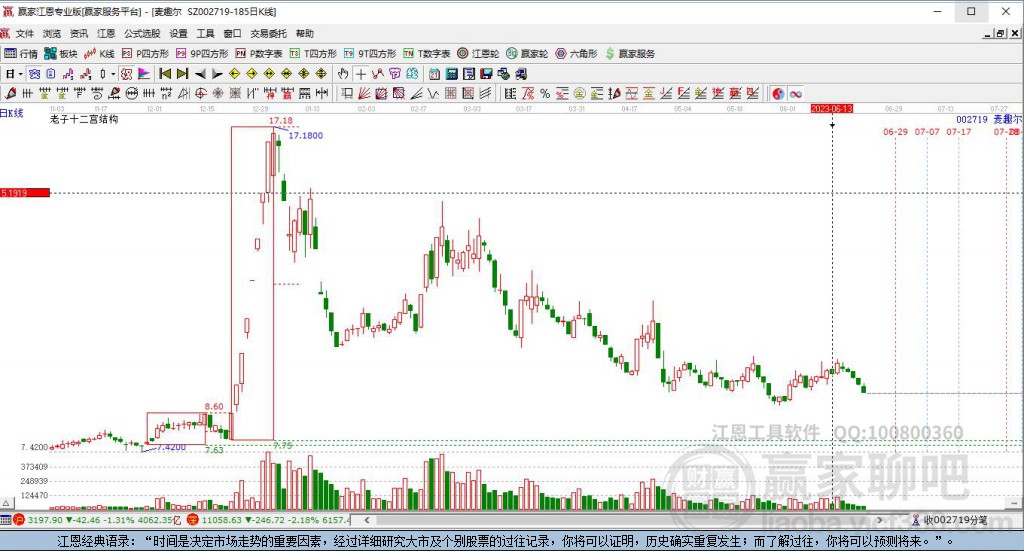1024x551 pixels.
Task: Open the 文件 menu
Action: 24,33
